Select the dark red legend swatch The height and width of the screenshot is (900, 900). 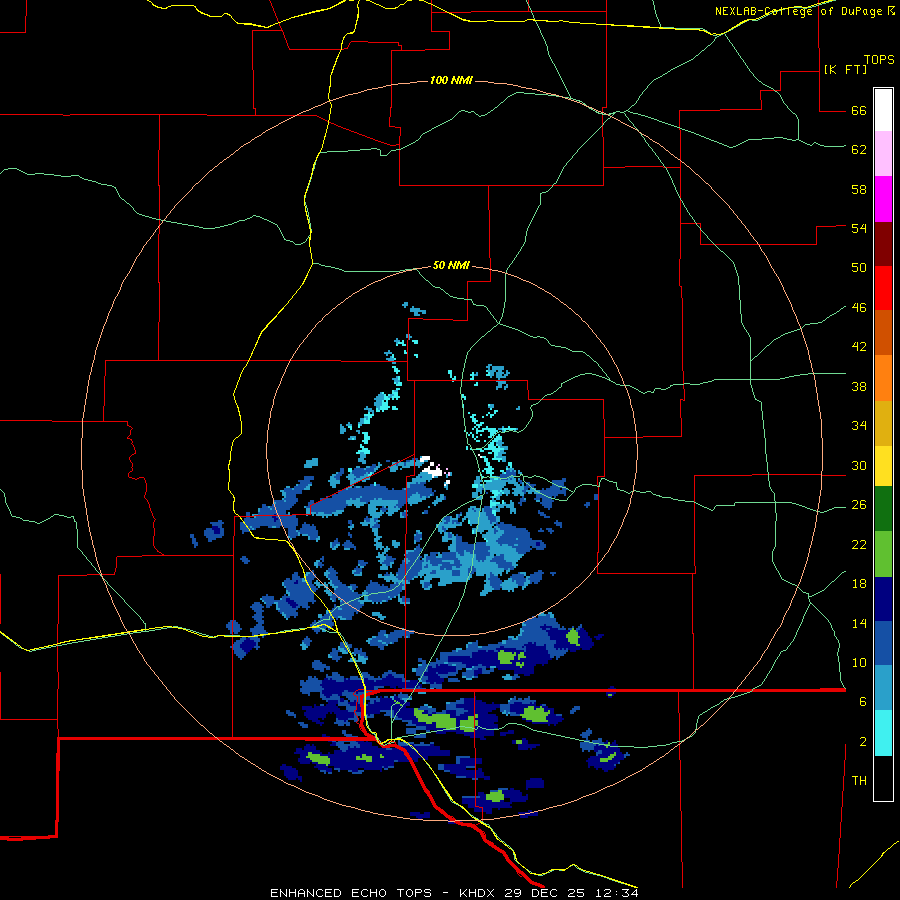tap(883, 244)
